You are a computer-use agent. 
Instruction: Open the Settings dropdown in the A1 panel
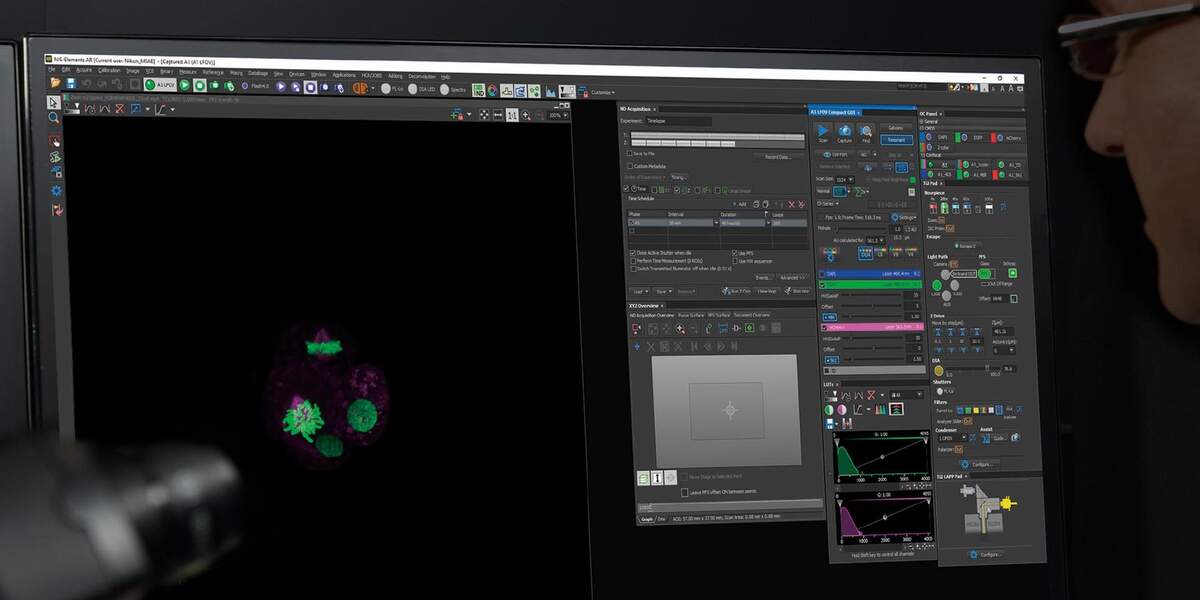tap(905, 217)
